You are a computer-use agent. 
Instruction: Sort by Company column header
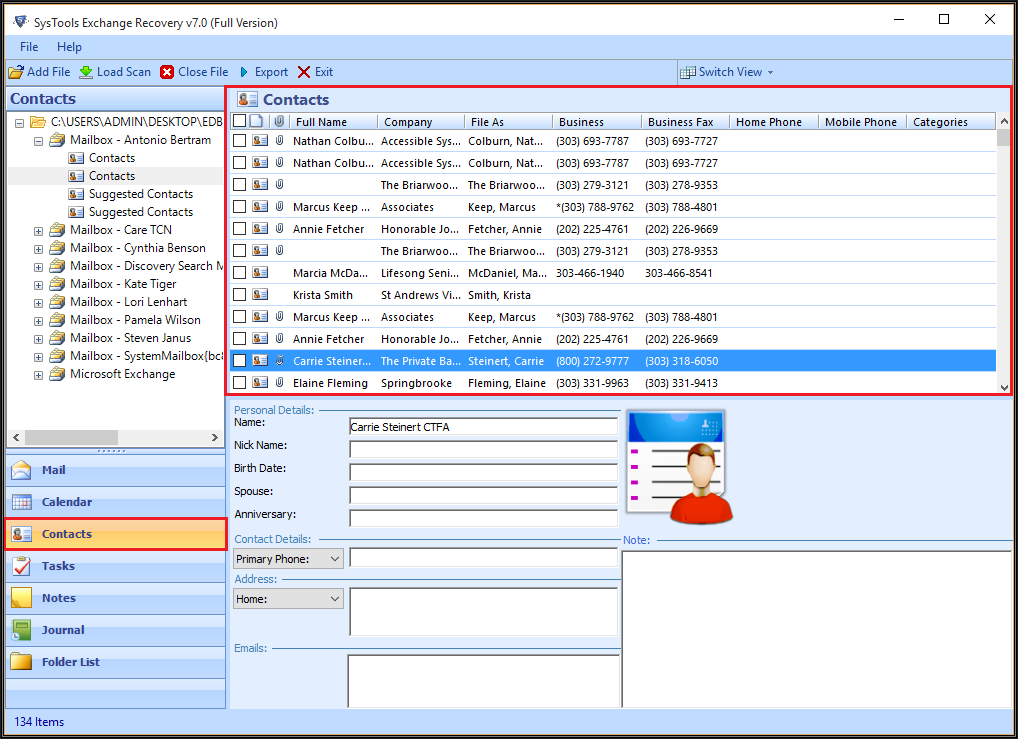click(421, 121)
